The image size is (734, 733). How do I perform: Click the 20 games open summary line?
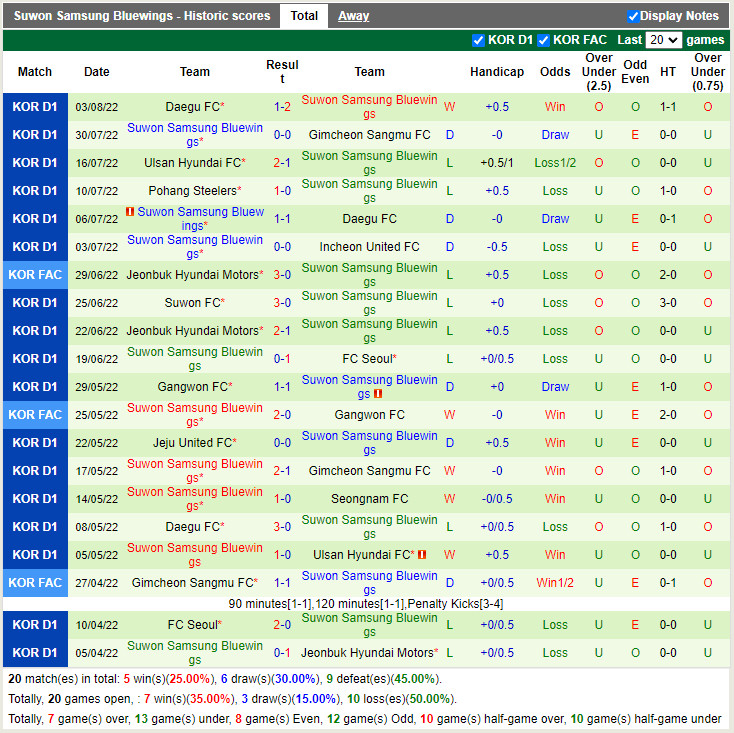(x=232, y=699)
